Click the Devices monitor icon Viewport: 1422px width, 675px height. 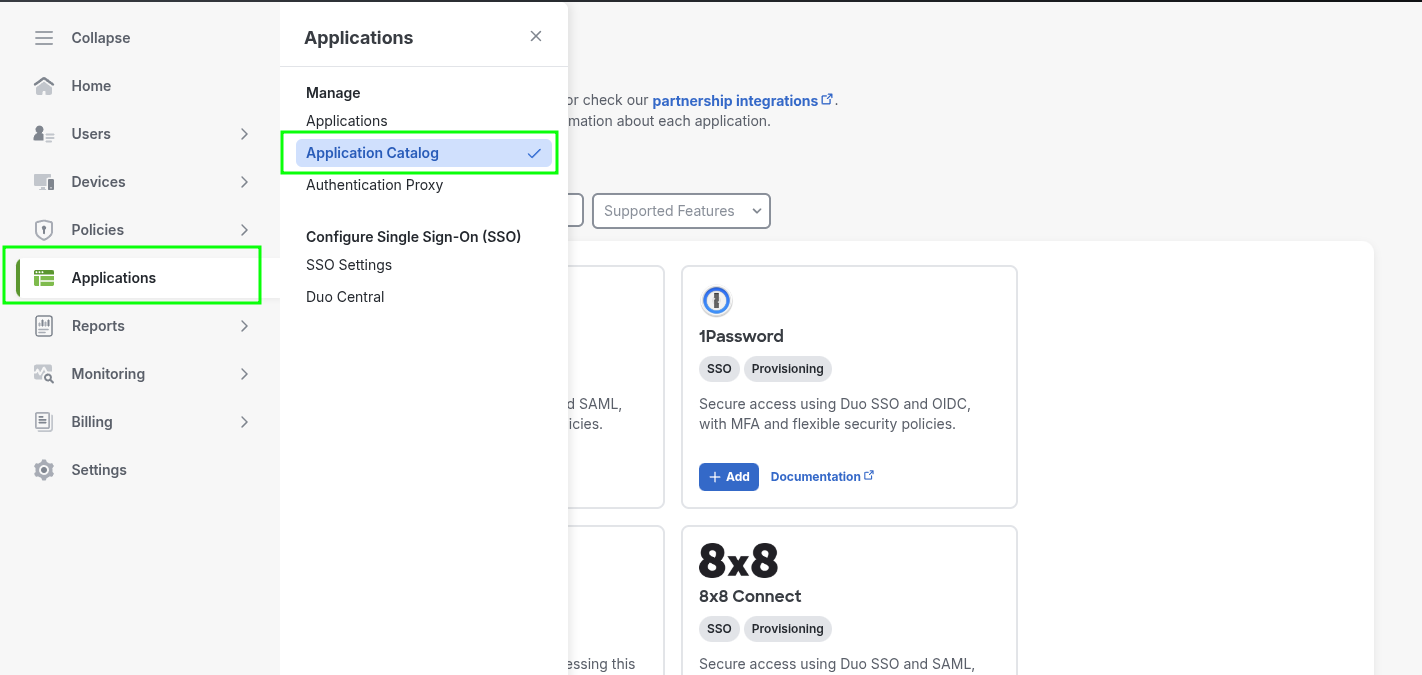(44, 182)
